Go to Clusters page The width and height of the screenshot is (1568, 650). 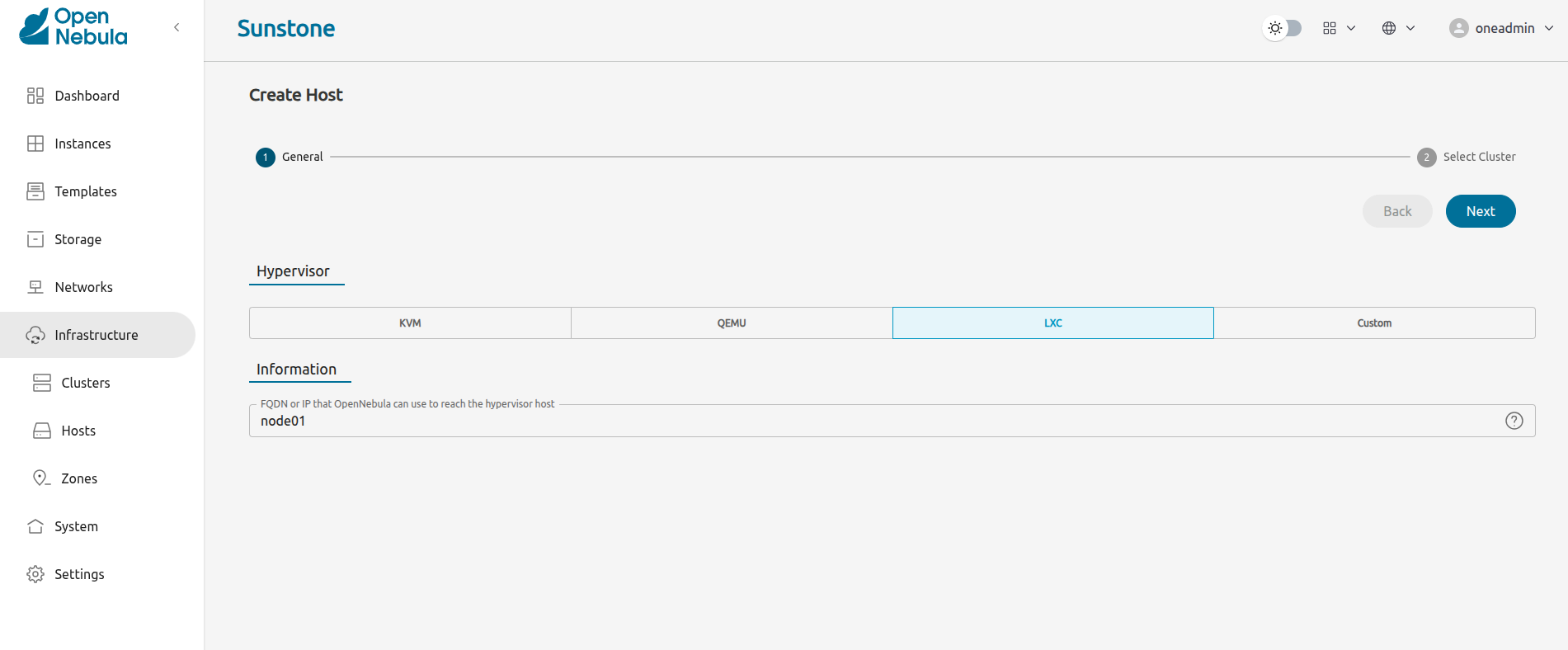click(x=97, y=383)
